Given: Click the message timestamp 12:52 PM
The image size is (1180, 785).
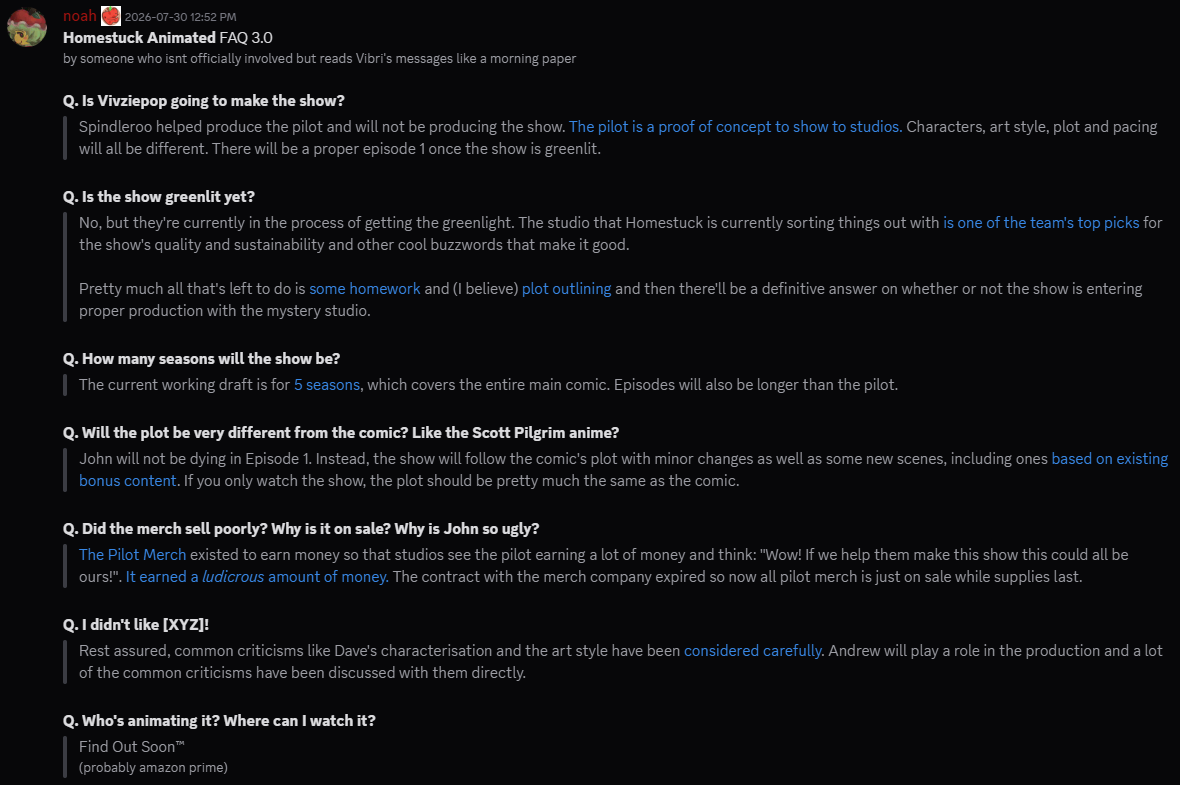Looking at the screenshot, I should pyautogui.click(x=180, y=17).
